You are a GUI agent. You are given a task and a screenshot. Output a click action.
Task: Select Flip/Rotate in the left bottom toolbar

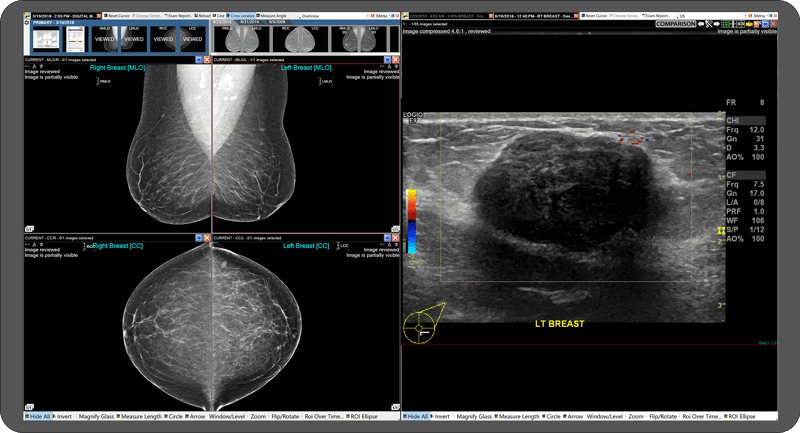click(284, 417)
